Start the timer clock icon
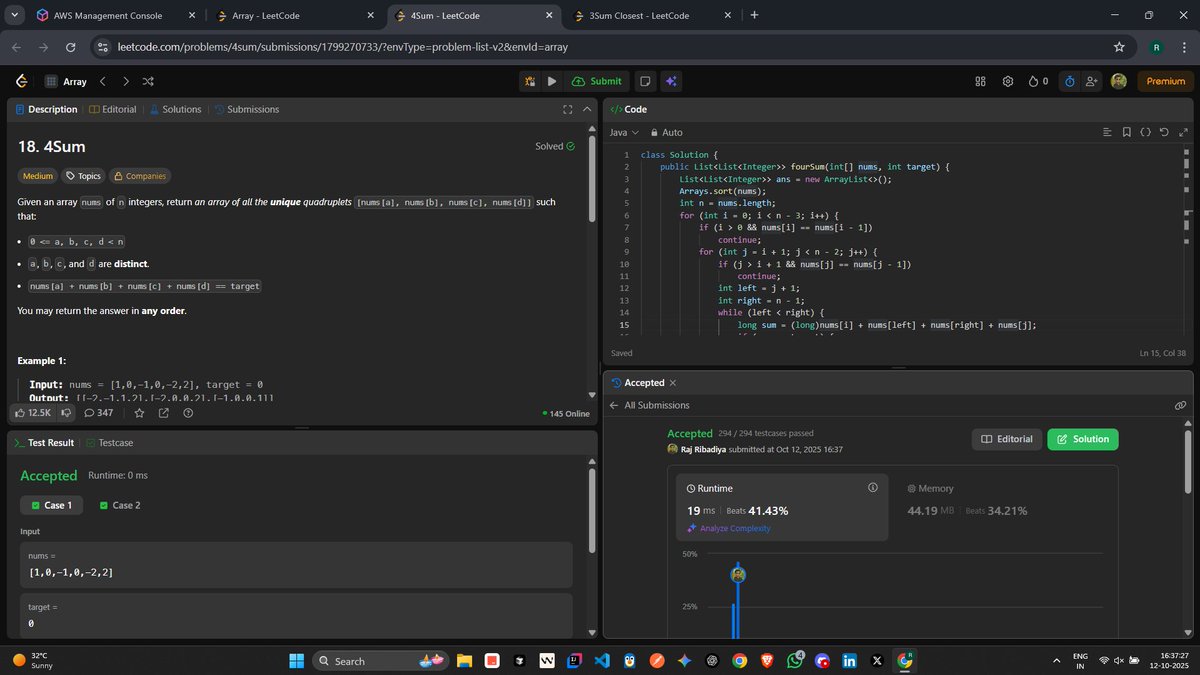This screenshot has height=675, width=1200. [x=1070, y=81]
